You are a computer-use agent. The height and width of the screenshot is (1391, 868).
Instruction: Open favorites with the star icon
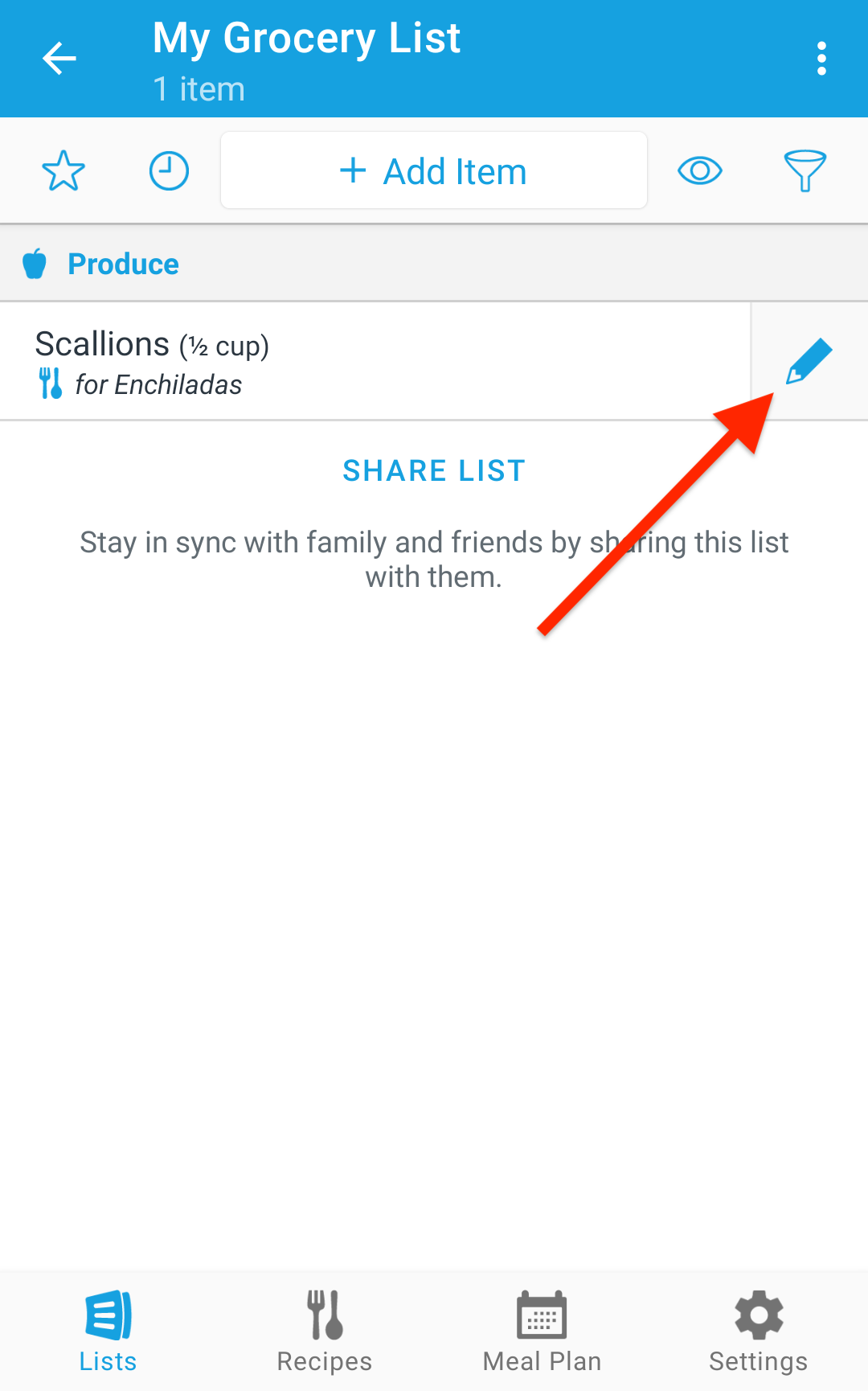[x=63, y=170]
